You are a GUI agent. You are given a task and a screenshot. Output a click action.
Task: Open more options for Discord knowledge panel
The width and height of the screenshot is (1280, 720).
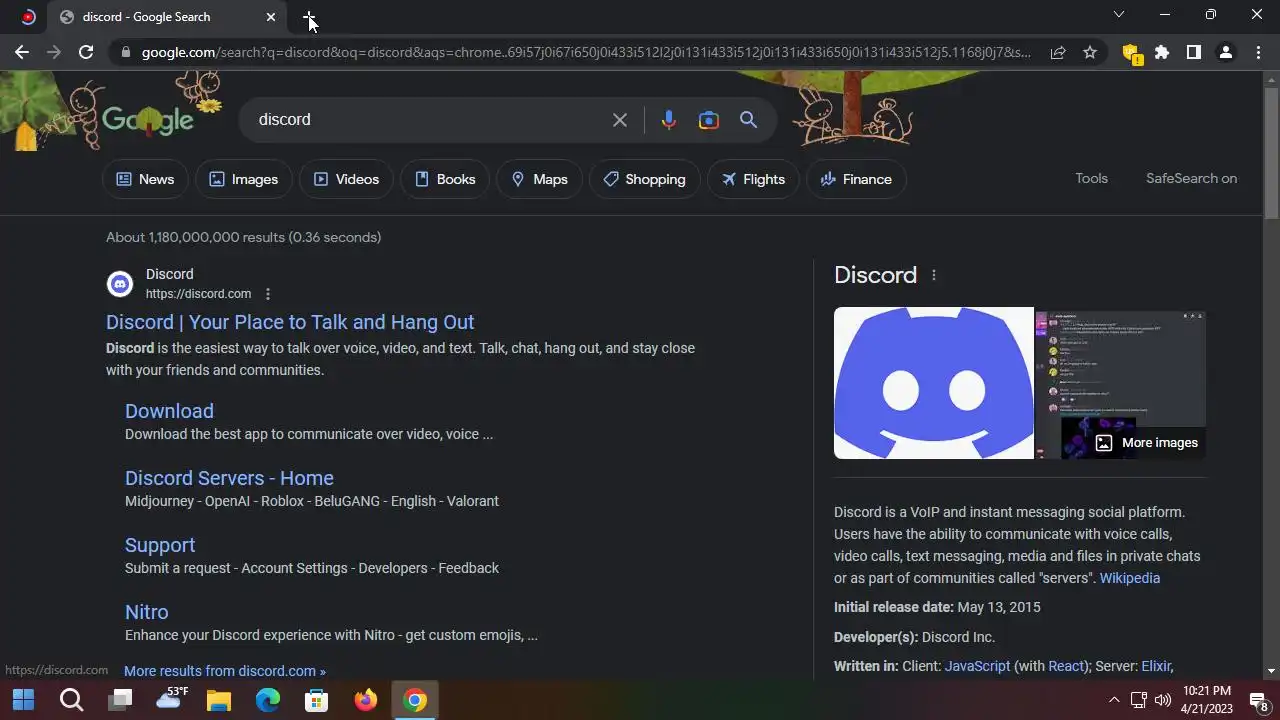934,275
